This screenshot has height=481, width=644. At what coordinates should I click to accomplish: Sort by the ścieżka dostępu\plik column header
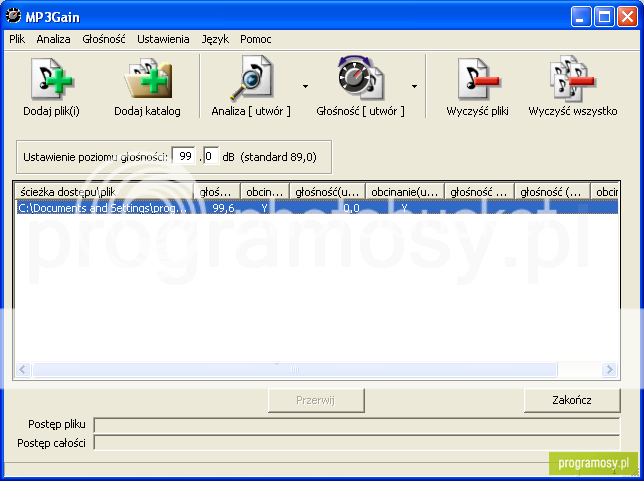[x=105, y=191]
